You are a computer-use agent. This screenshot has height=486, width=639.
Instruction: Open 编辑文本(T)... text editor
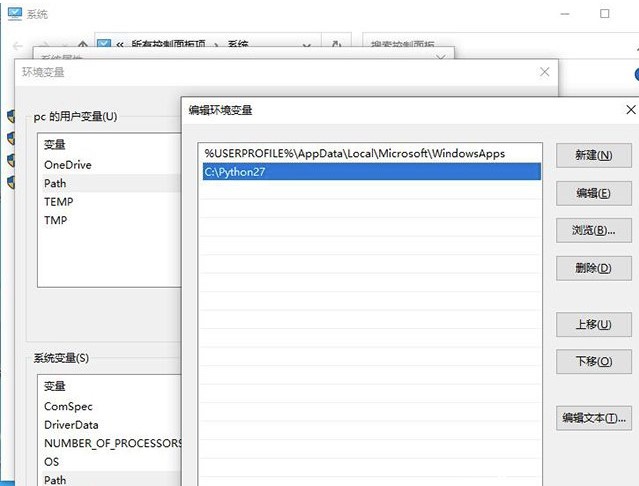[x=593, y=418]
